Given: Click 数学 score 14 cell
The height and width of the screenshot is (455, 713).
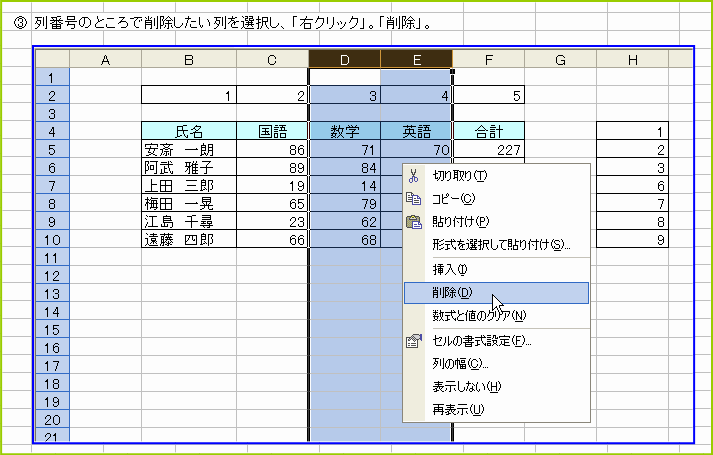Looking at the screenshot, I should point(345,185).
